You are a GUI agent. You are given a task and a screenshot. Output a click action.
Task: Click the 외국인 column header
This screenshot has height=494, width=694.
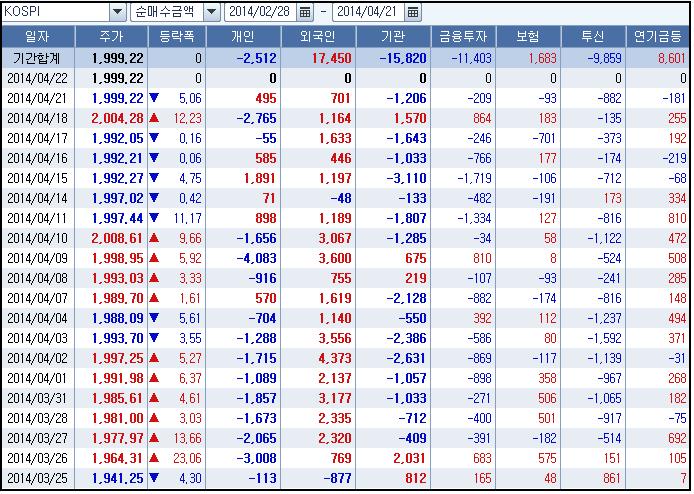click(x=318, y=36)
